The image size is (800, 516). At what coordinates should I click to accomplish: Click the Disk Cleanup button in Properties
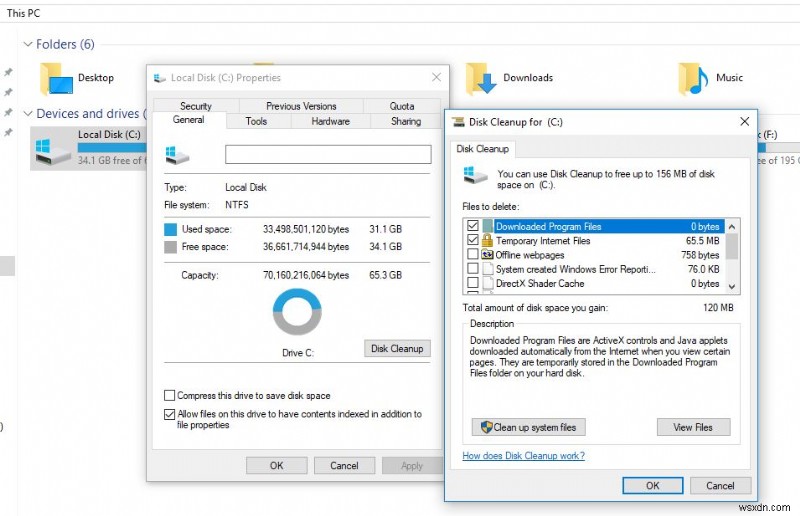pyautogui.click(x=397, y=349)
